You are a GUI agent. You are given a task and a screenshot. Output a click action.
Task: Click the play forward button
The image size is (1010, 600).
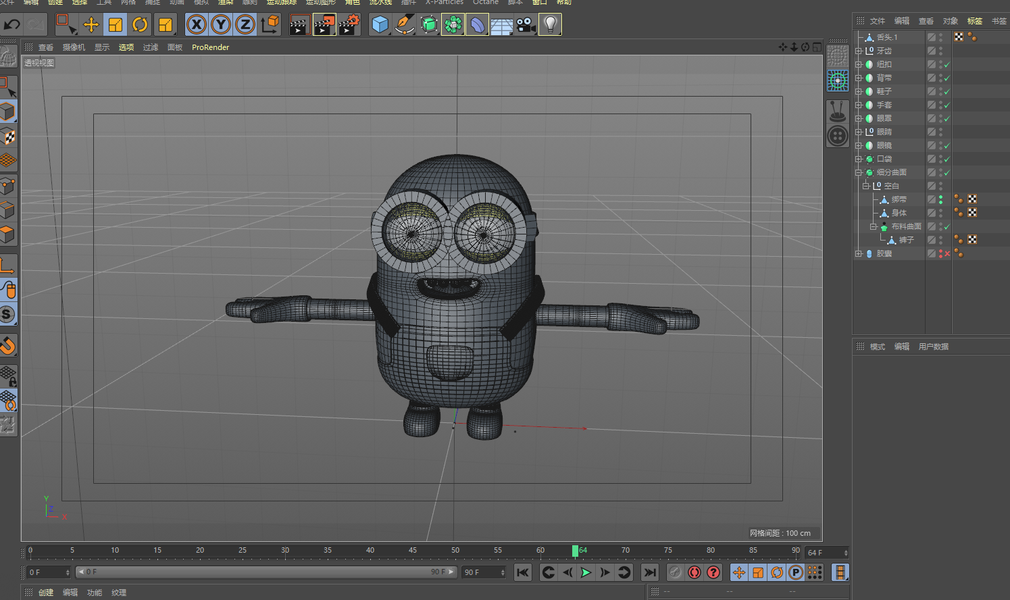coord(586,572)
